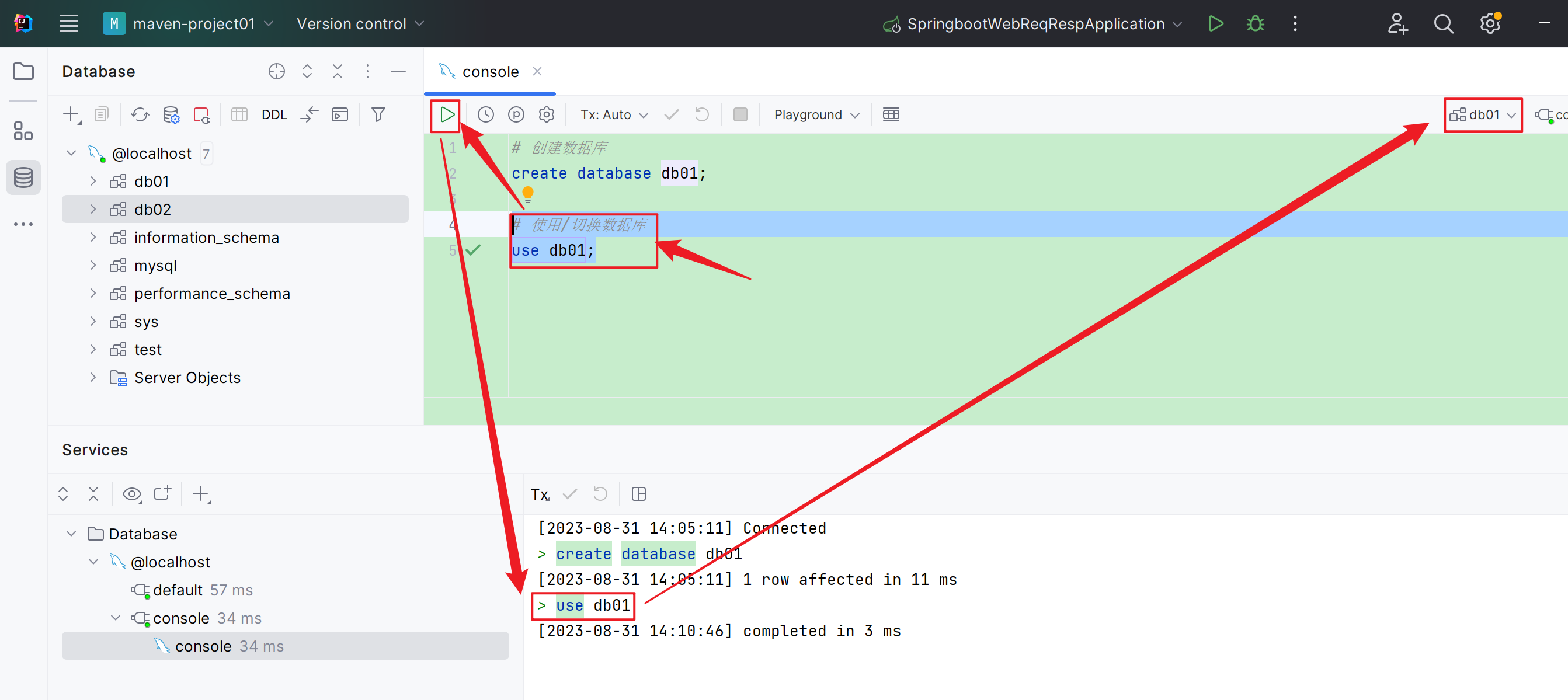Open the Database tool window sidebar icon
This screenshot has width=1568, height=700.
23,177
